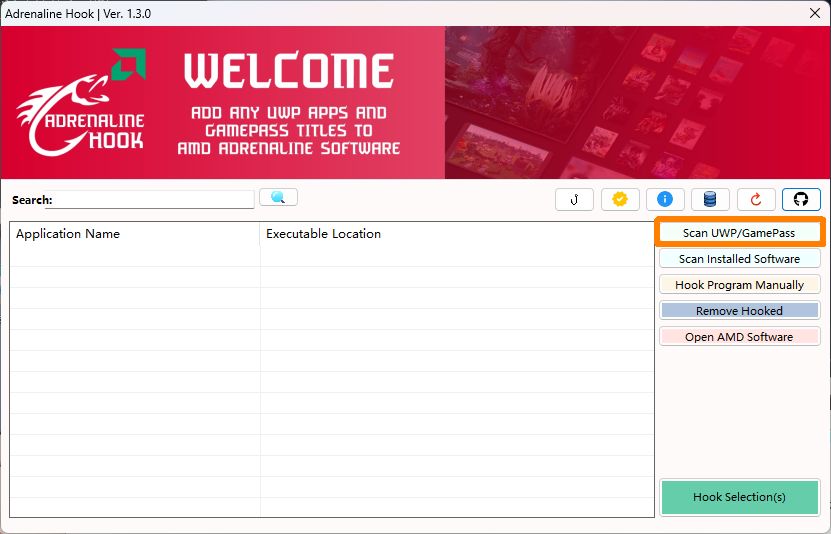This screenshot has height=534, width=831.
Task: Click the database icon button
Action: [x=710, y=200]
